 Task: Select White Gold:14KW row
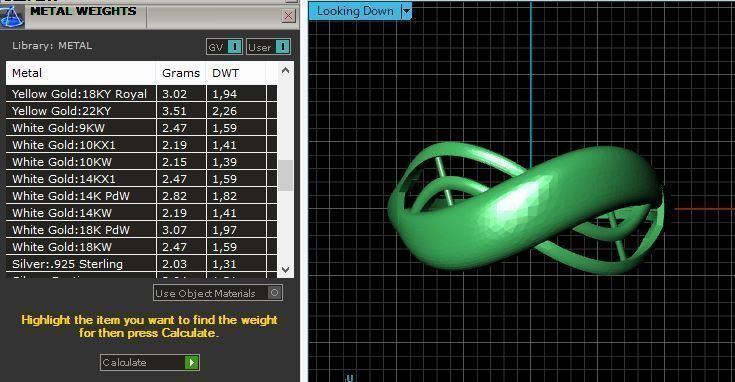pos(142,213)
